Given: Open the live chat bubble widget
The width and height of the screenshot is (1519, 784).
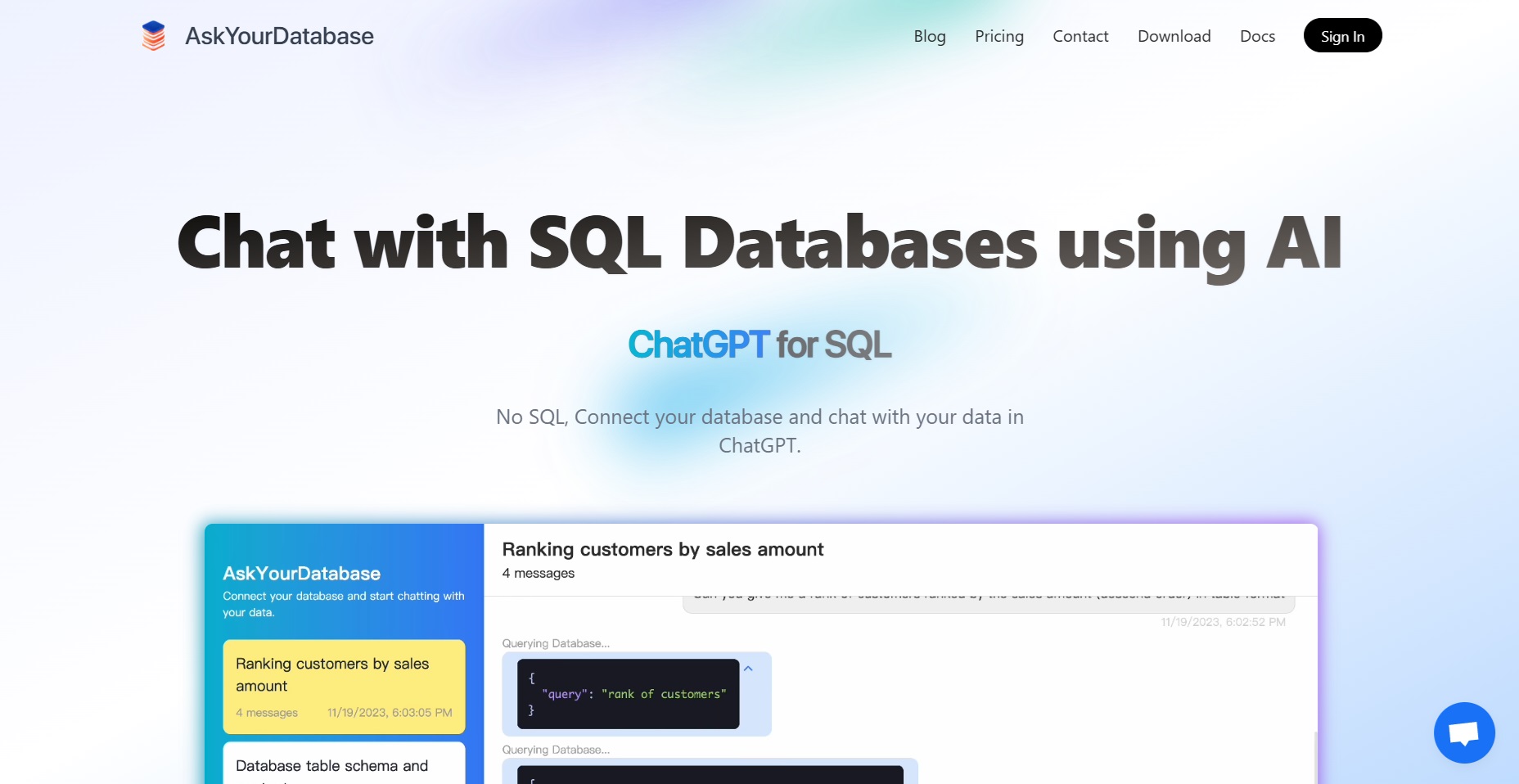Looking at the screenshot, I should coord(1464,732).
